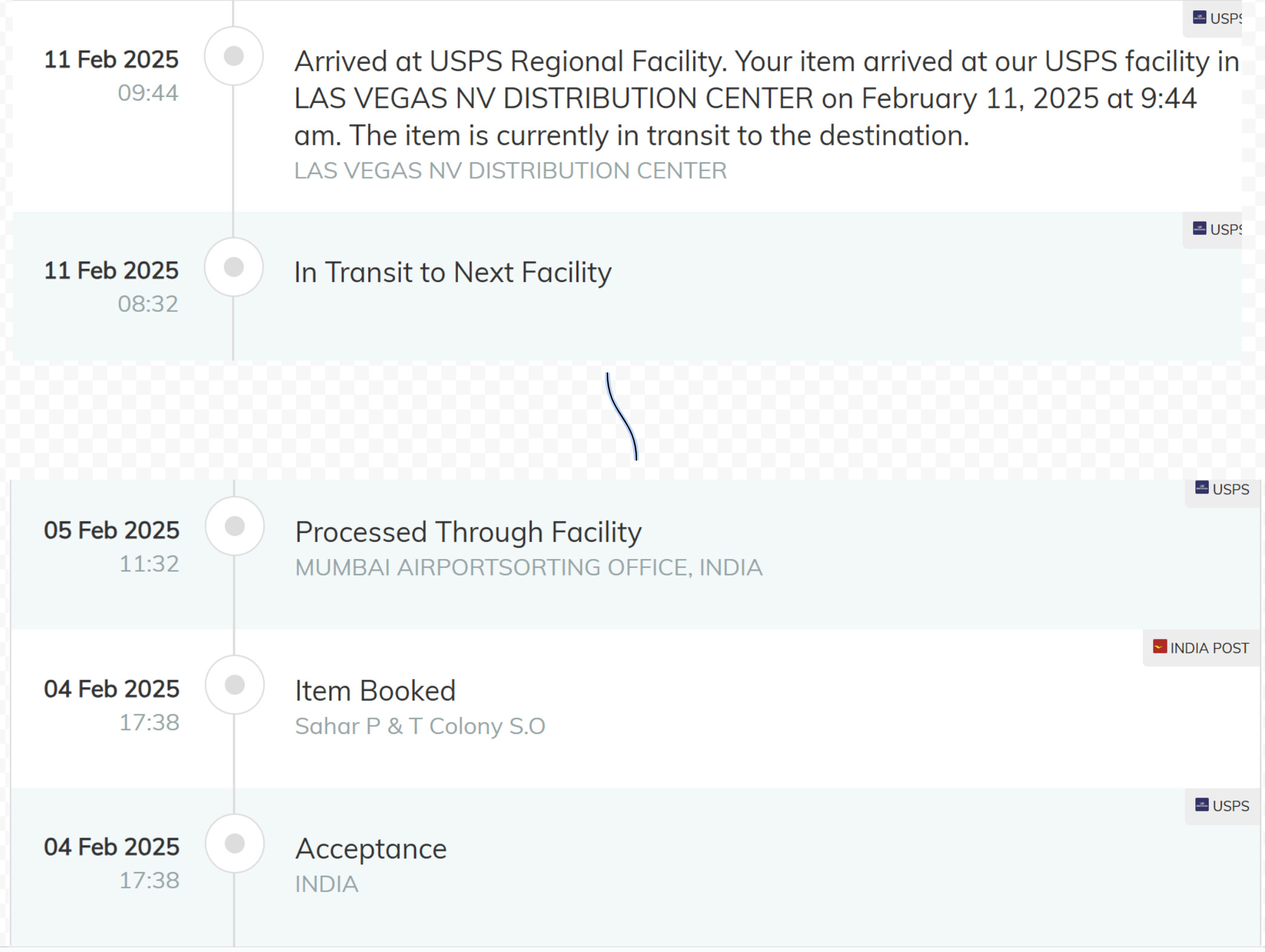Viewport: 1265px width, 952px height.
Task: Click USPS logo on Processed Through Facility entry
Action: (x=1201, y=488)
